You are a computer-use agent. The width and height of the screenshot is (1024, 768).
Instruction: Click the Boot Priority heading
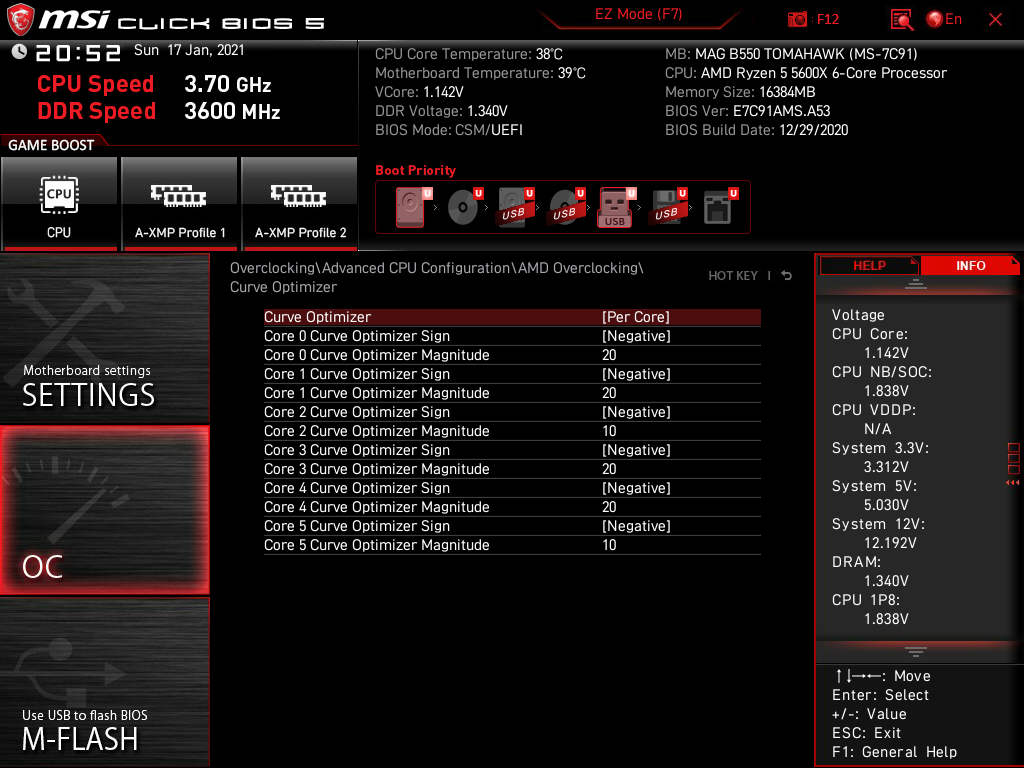(x=415, y=170)
